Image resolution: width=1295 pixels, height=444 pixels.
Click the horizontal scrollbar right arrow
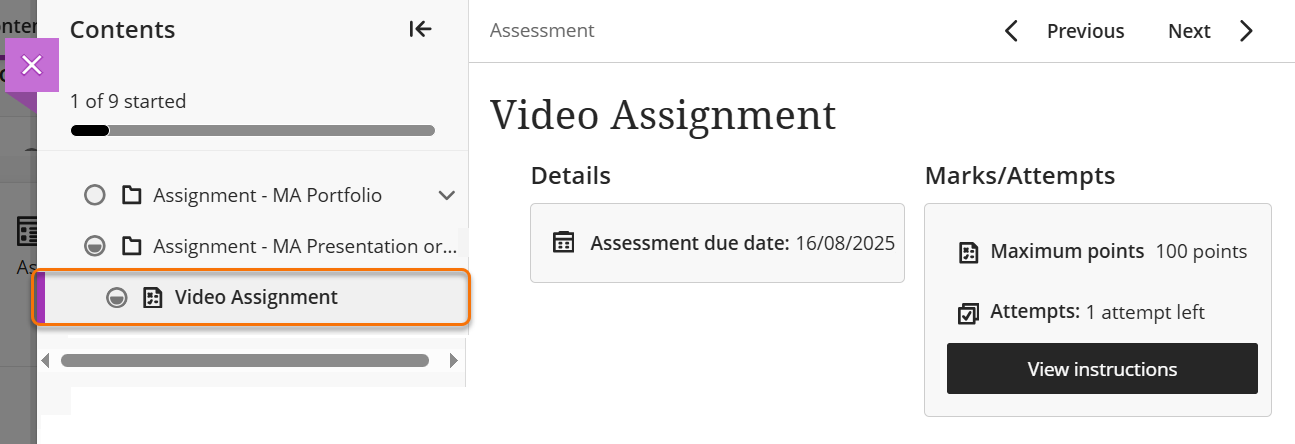(453, 360)
